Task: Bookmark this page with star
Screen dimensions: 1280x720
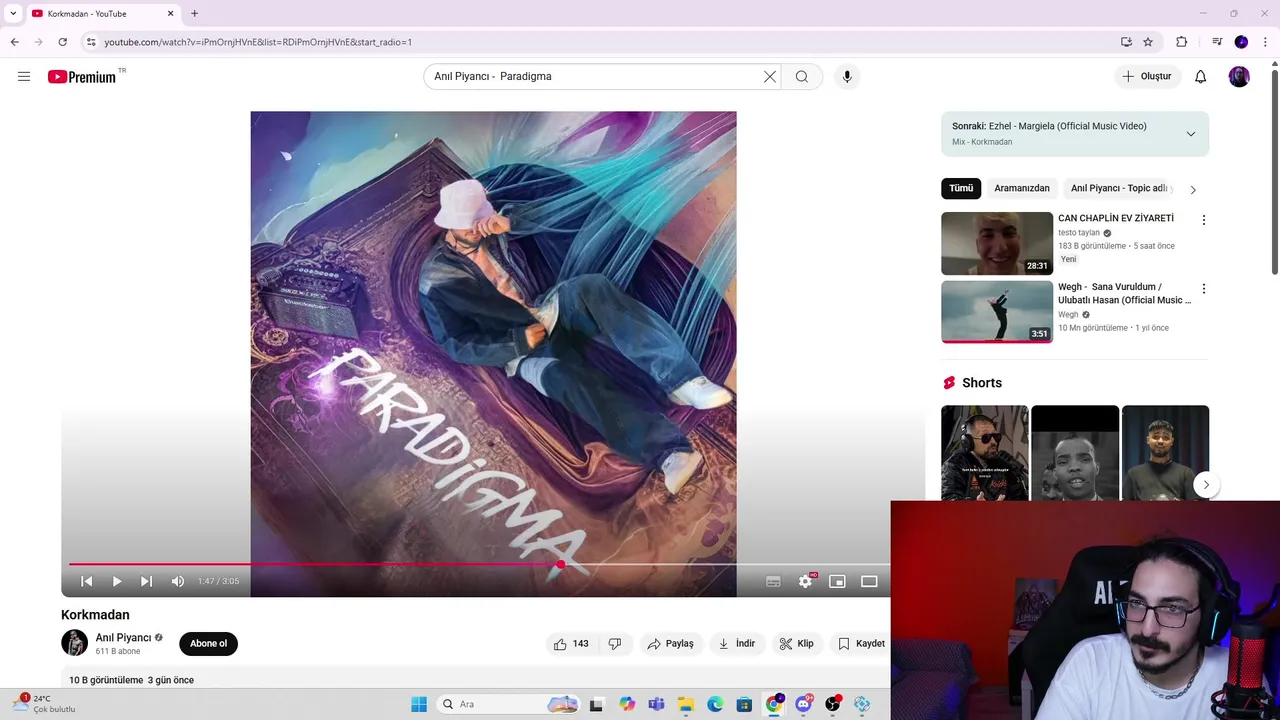Action: (1148, 42)
